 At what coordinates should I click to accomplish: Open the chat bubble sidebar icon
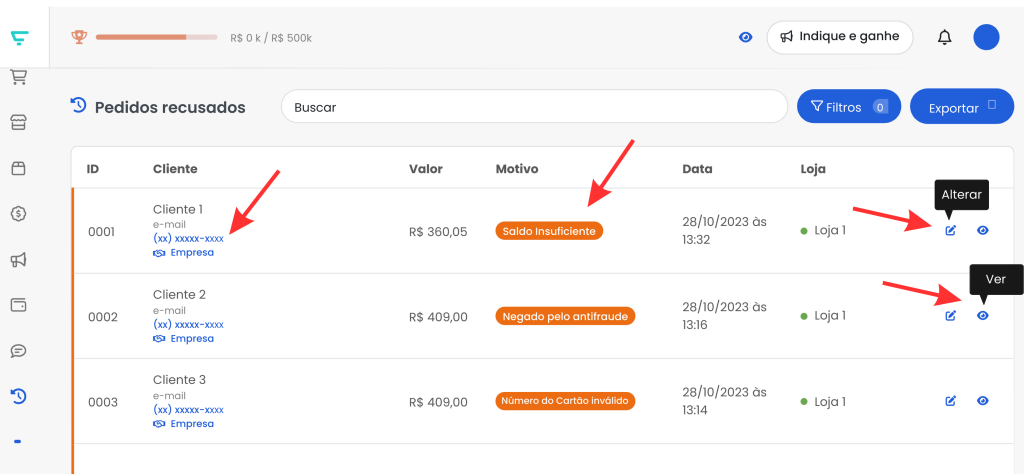point(19,351)
